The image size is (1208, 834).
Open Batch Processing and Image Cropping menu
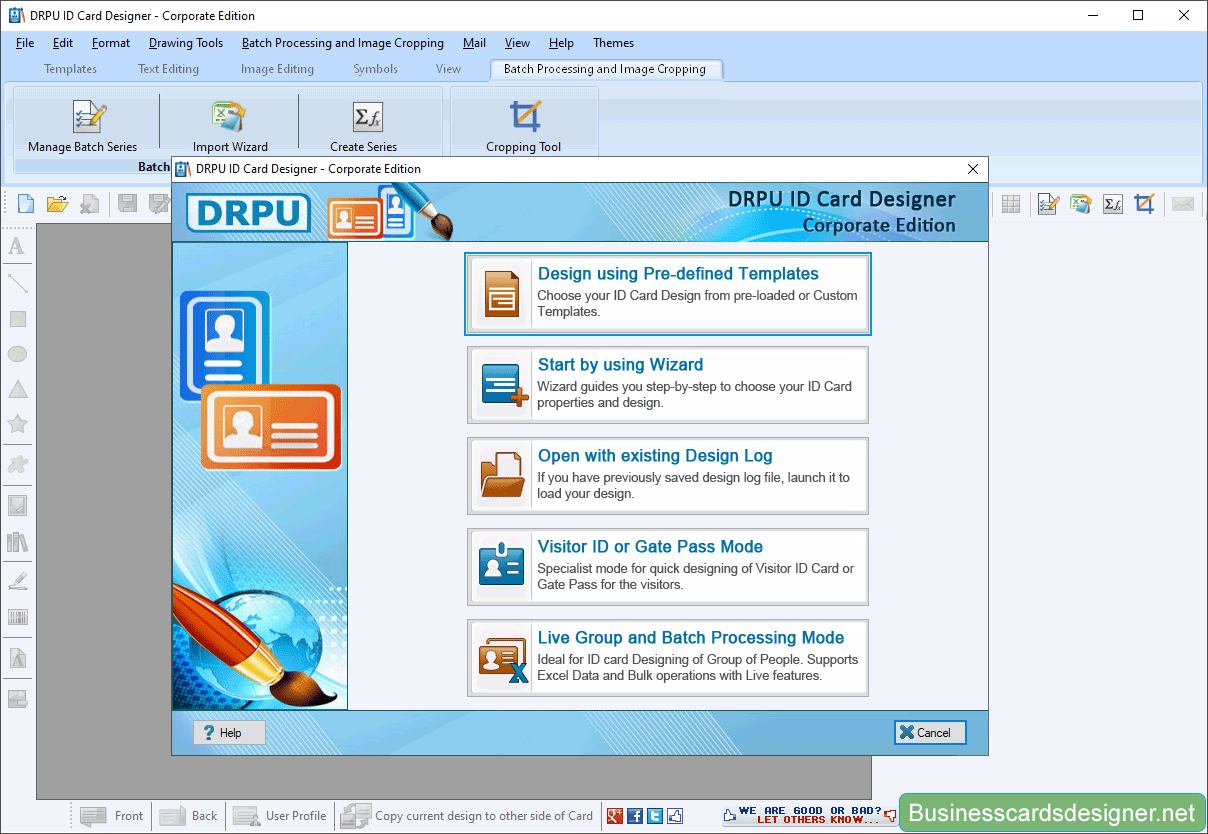coord(343,43)
